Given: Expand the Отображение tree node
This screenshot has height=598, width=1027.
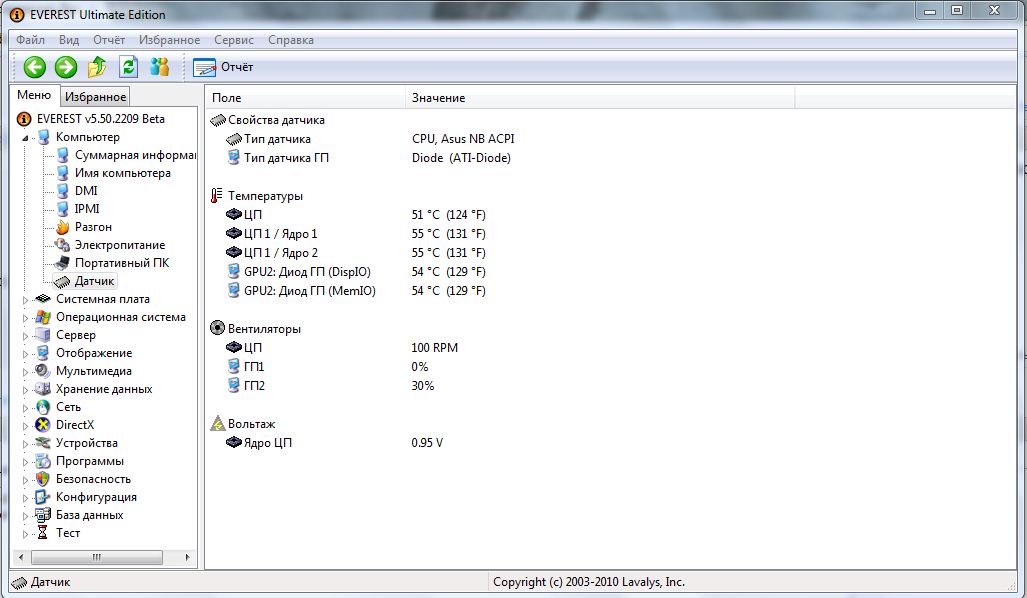Looking at the screenshot, I should pyautogui.click(x=26, y=354).
